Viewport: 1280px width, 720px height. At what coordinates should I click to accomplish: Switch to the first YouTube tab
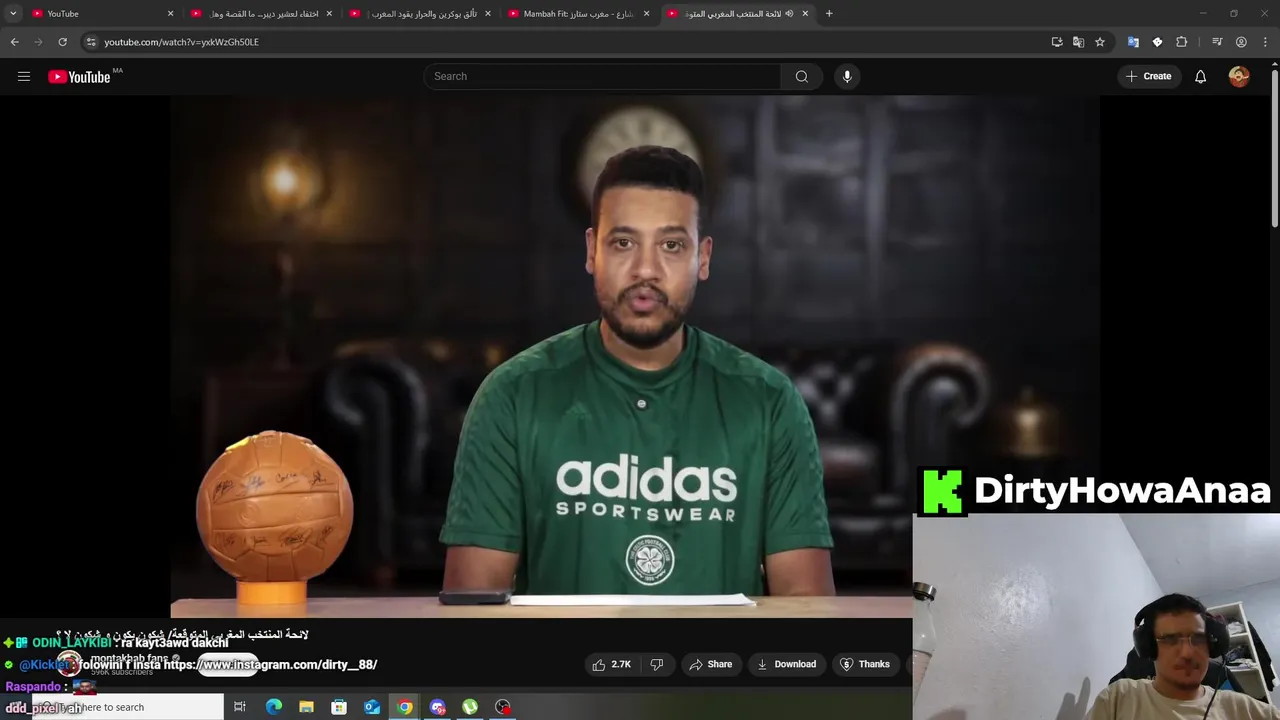point(102,14)
